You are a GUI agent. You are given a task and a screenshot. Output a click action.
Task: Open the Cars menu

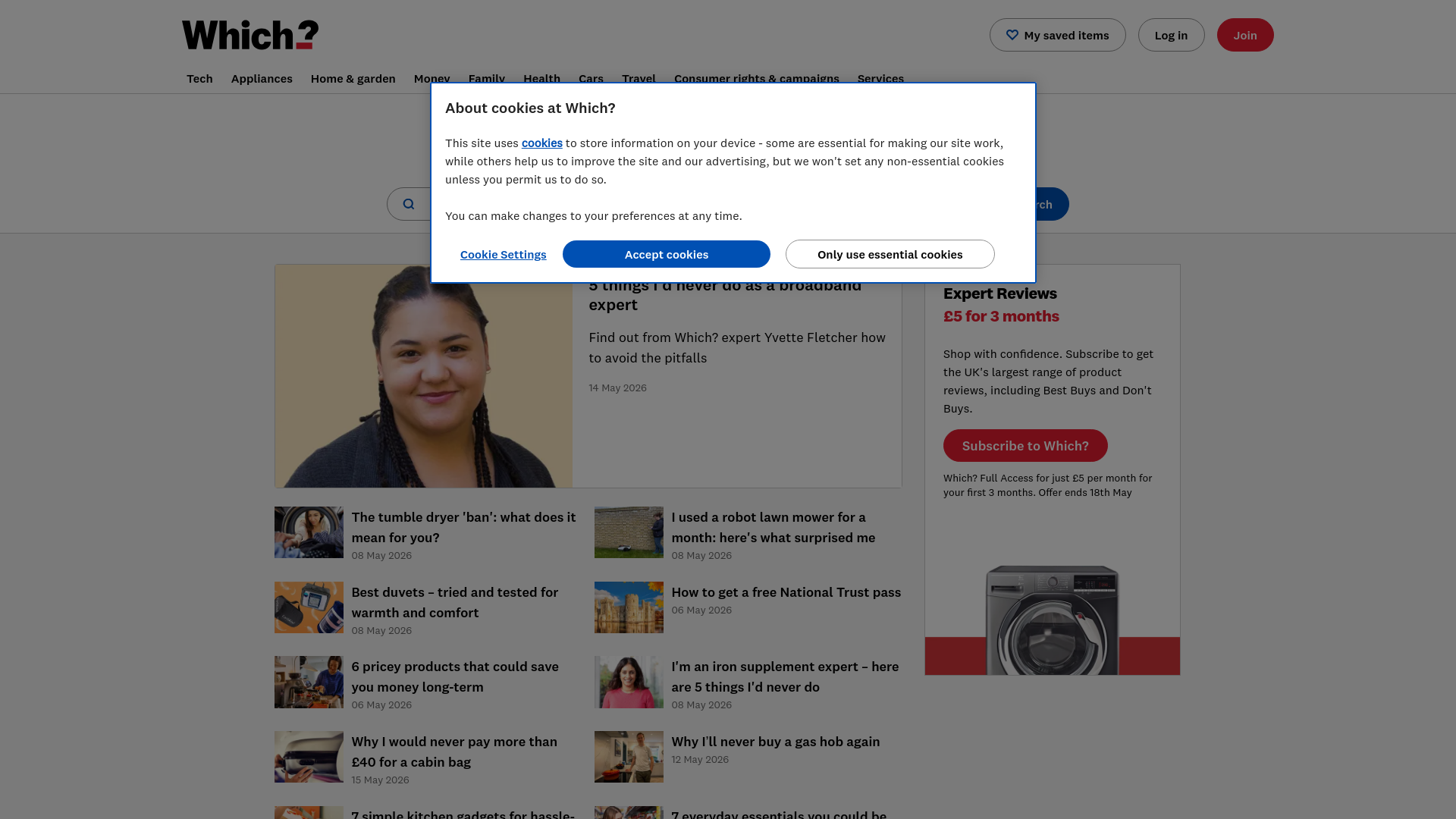tap(591, 77)
